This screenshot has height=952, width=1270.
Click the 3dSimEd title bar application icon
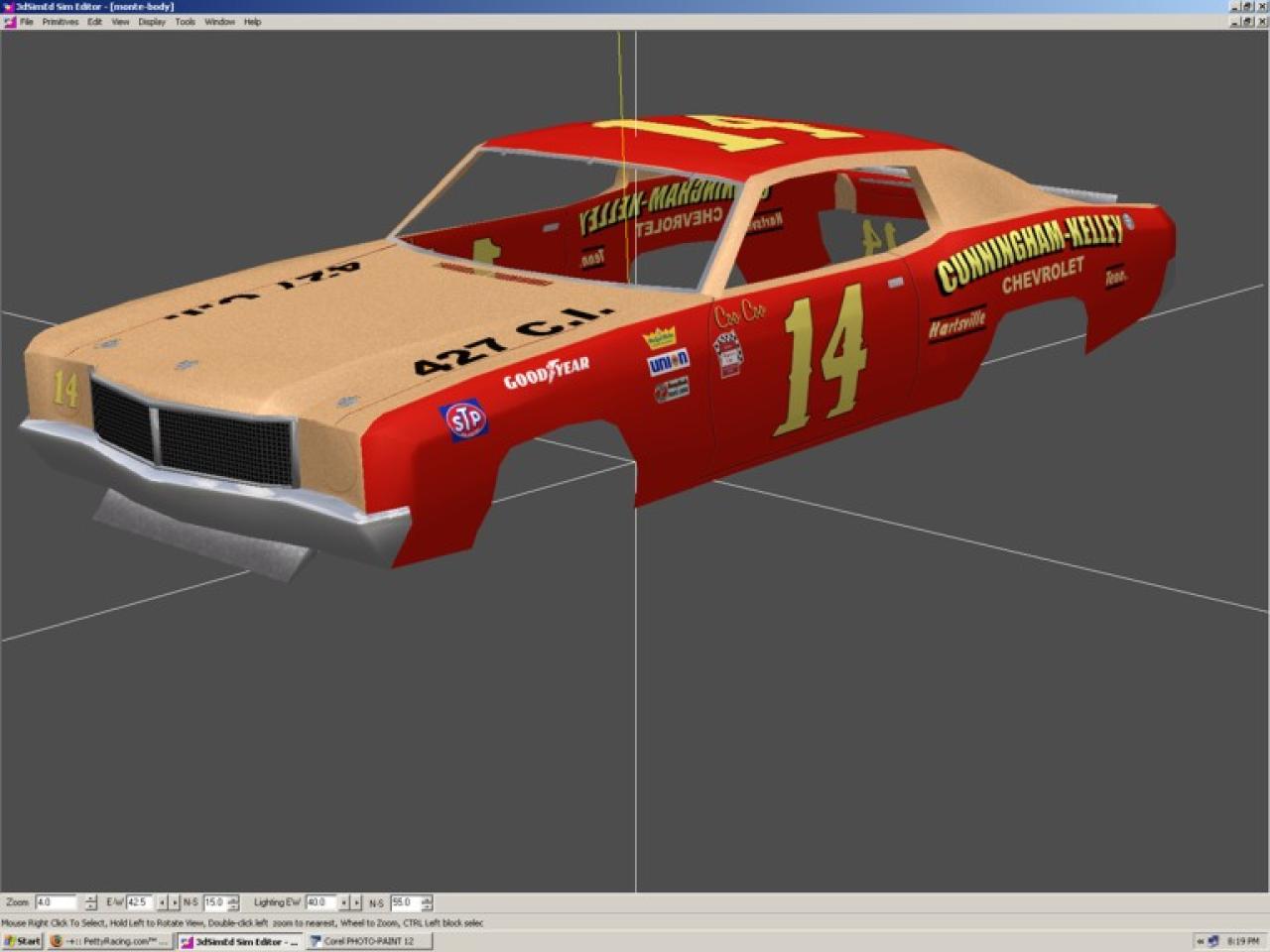click(8, 7)
